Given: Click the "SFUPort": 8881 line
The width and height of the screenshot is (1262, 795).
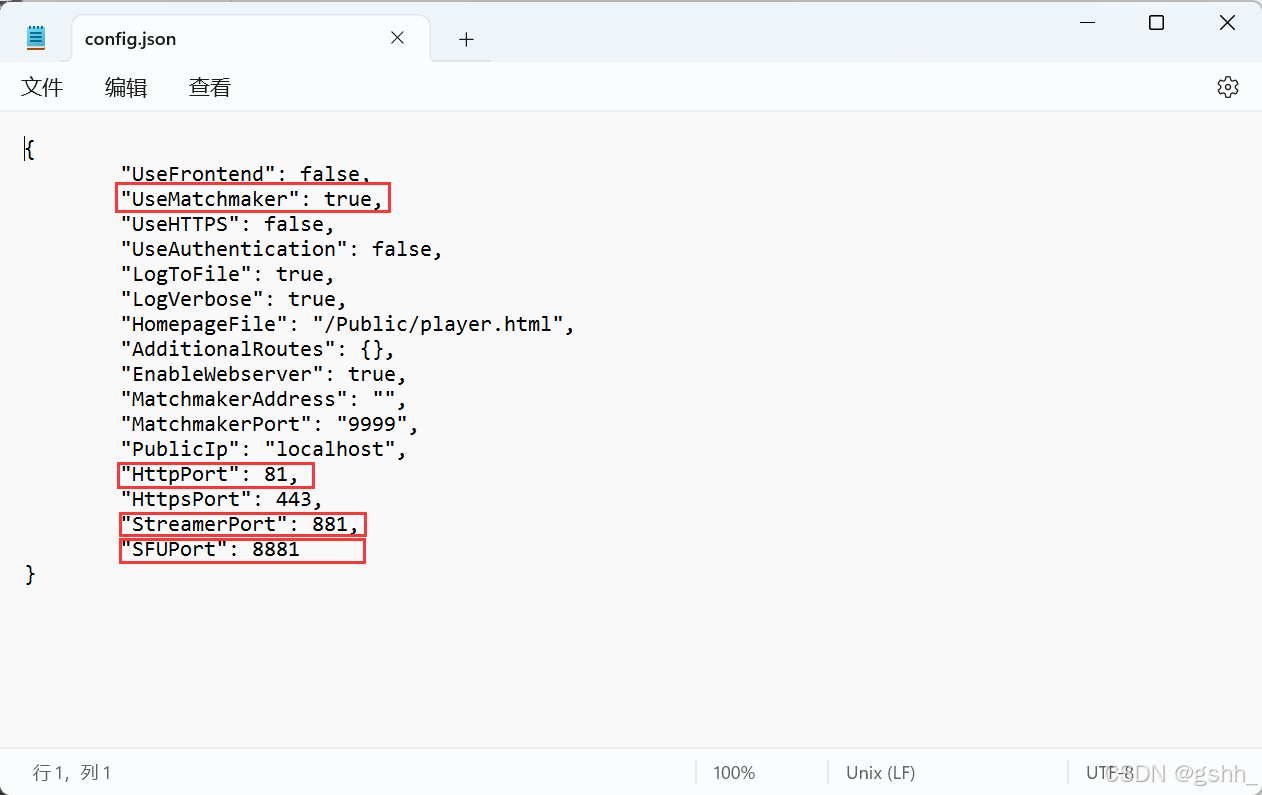Looking at the screenshot, I should point(209,549).
